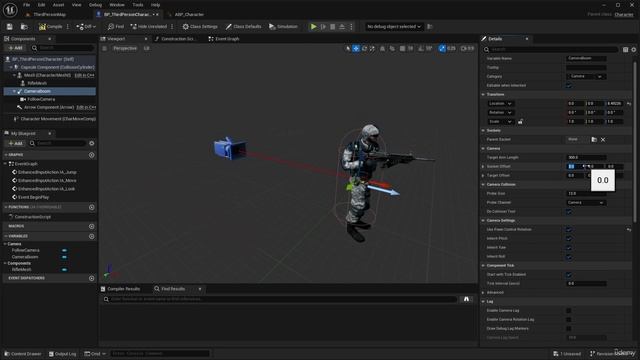This screenshot has width=640, height=360.
Task: Open Class Defaults
Action: pyautogui.click(x=243, y=27)
